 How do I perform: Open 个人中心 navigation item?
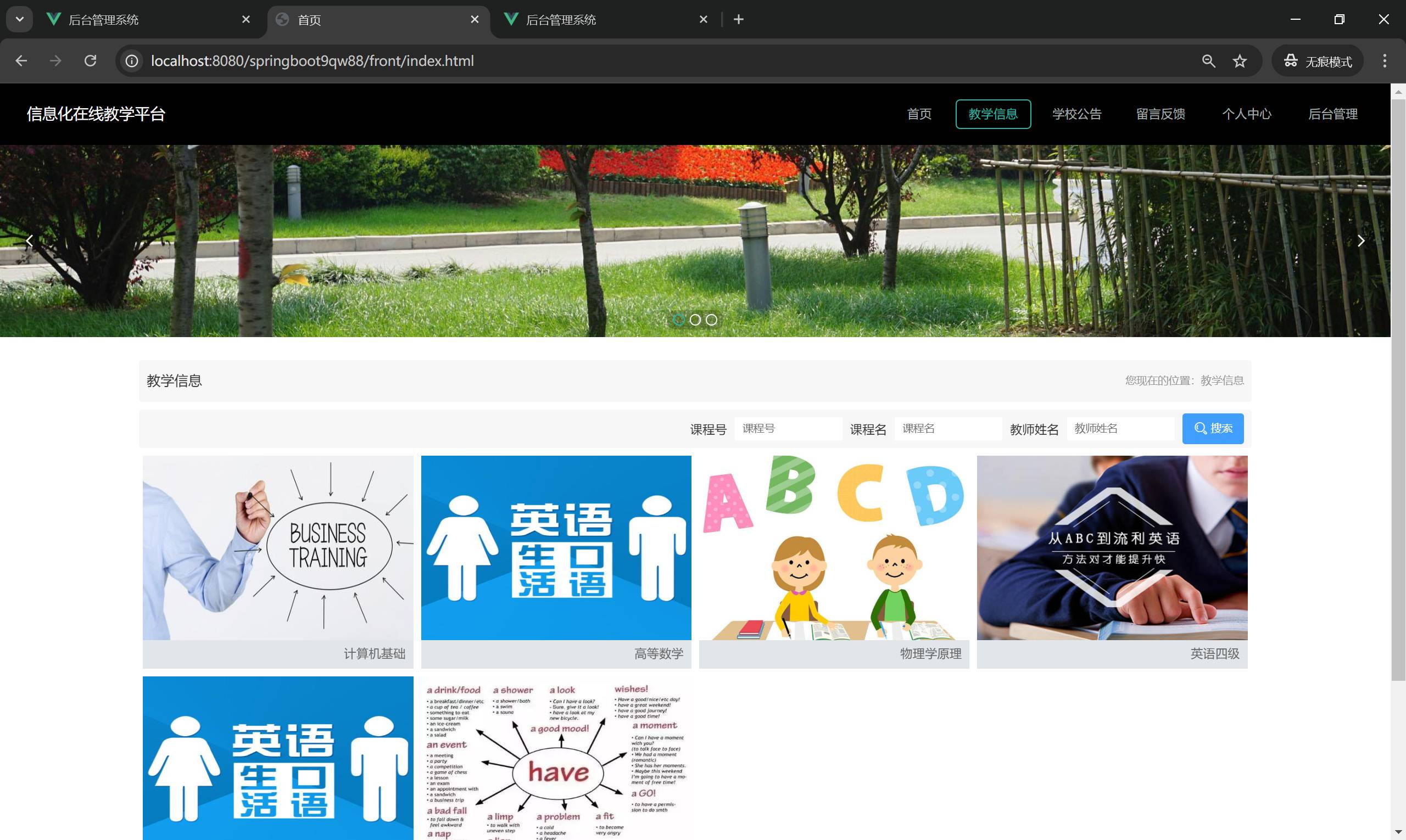click(x=1246, y=114)
